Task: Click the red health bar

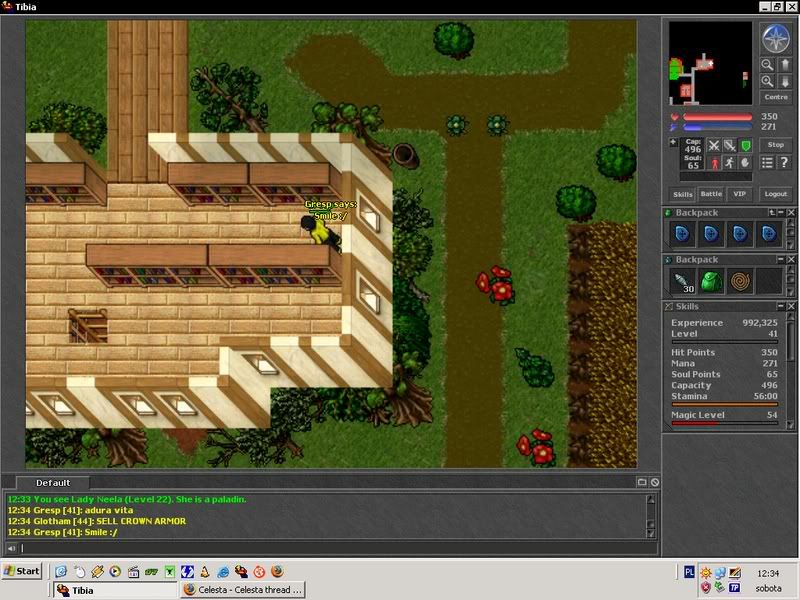Action: pyautogui.click(x=717, y=117)
